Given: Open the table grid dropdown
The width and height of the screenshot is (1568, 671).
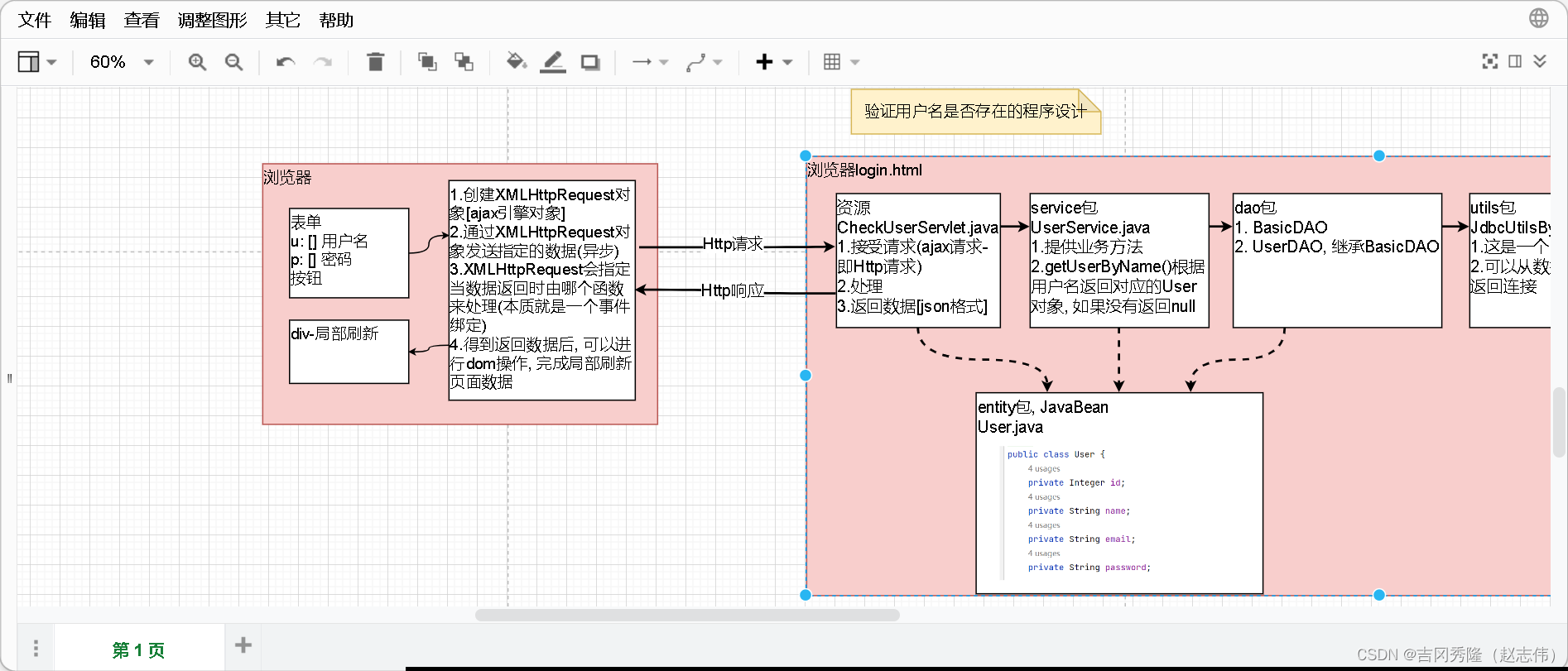Looking at the screenshot, I should coord(842,62).
